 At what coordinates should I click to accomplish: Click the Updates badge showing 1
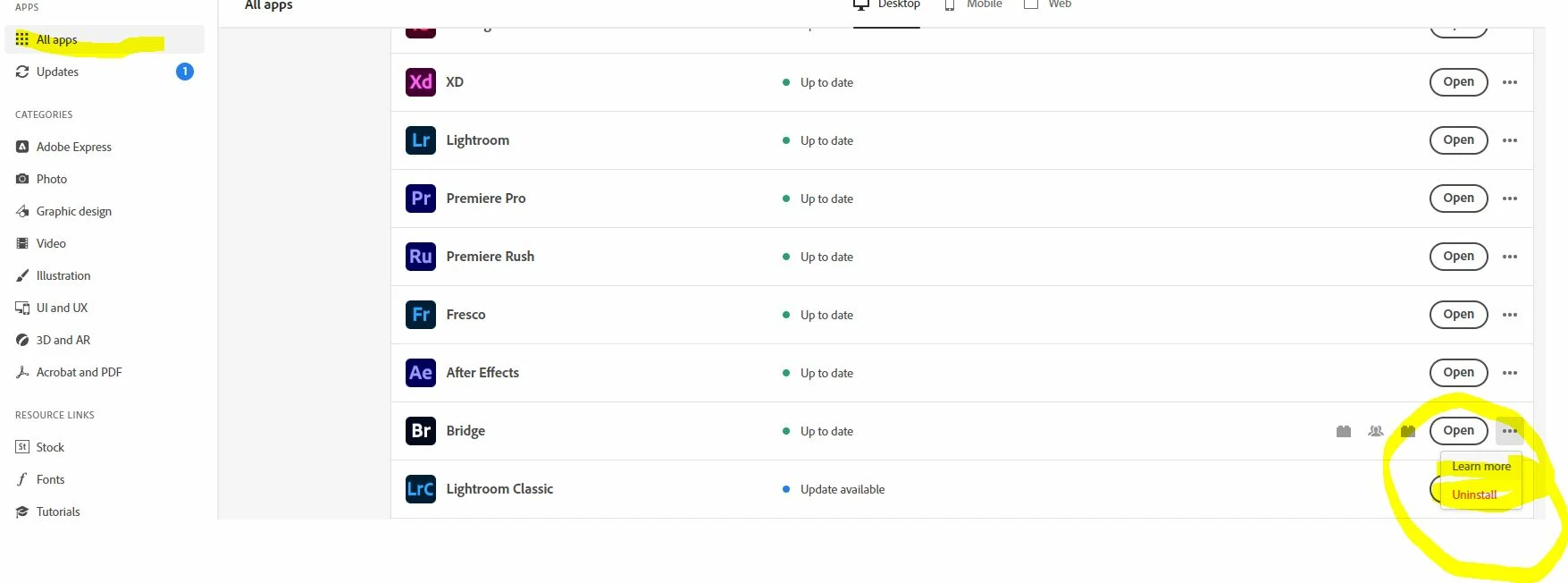(x=185, y=72)
